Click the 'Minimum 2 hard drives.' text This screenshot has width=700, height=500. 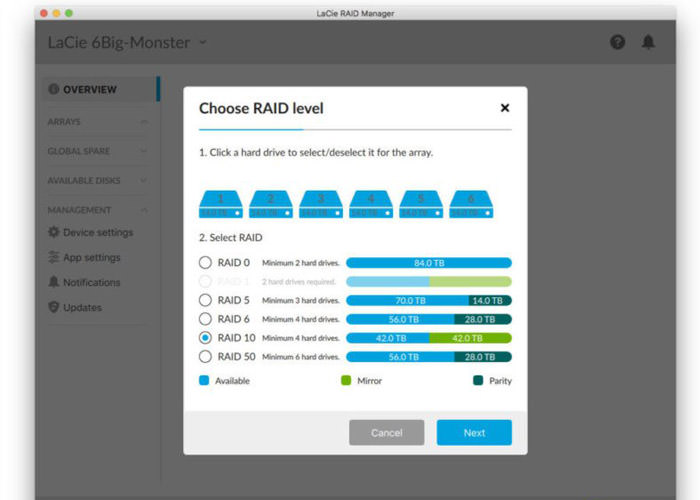(300, 263)
